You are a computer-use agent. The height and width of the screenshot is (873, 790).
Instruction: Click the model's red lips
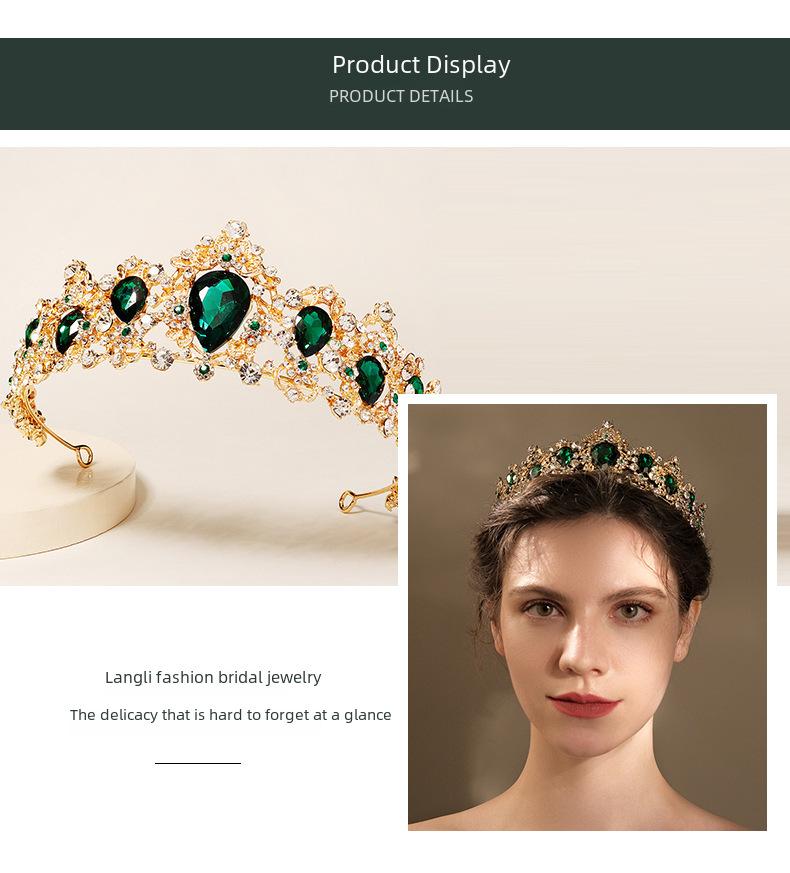(x=583, y=705)
